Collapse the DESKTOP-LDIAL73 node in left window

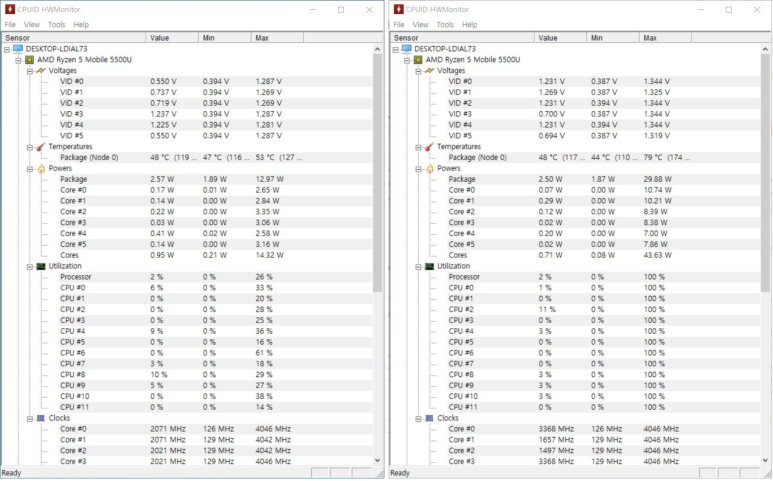(x=7, y=49)
